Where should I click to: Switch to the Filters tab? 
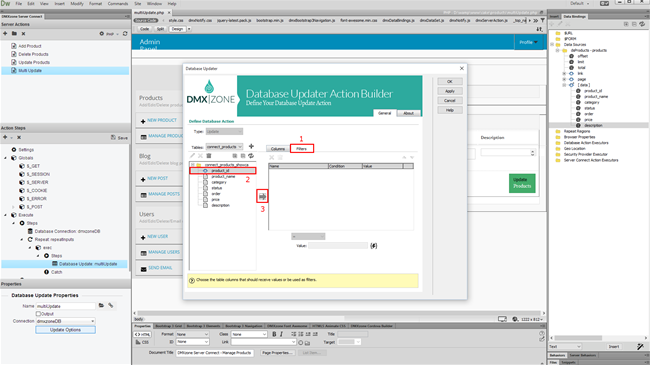coord(301,148)
